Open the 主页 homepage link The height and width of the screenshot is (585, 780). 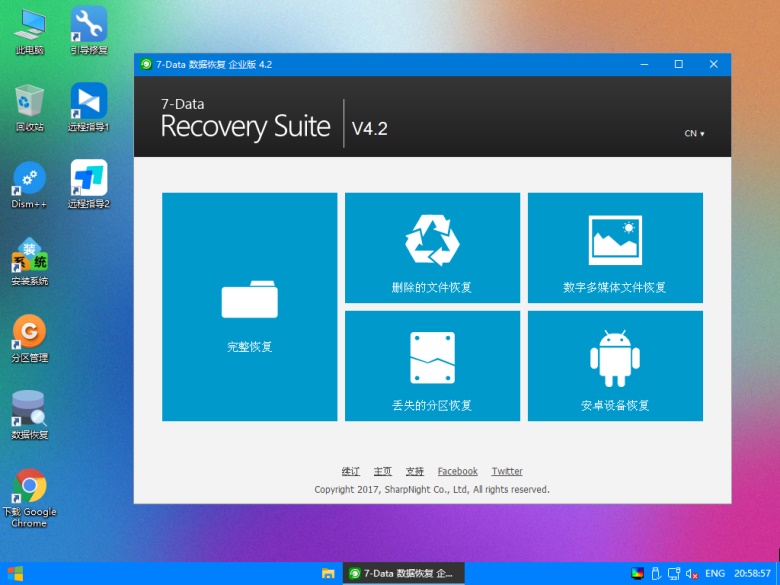pyautogui.click(x=382, y=471)
